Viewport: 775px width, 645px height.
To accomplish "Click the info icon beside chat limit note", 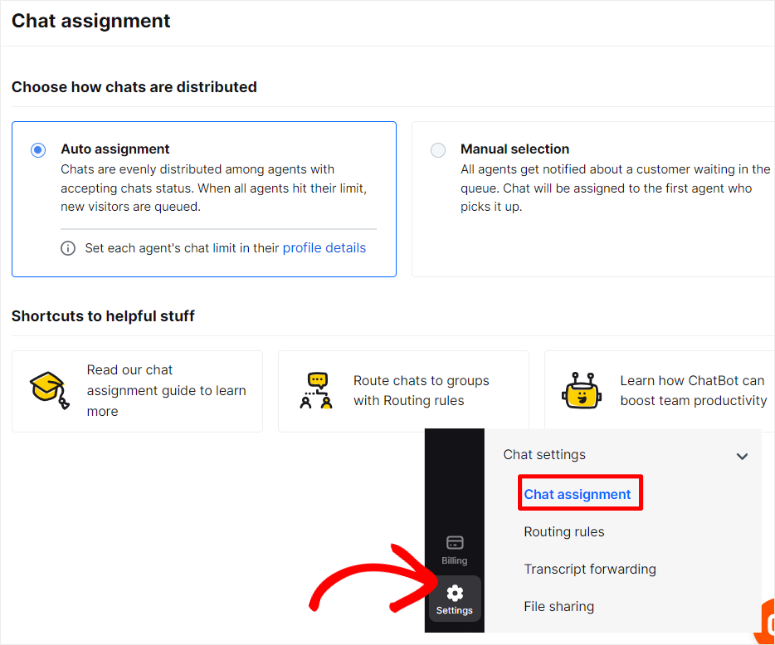I will click(68, 248).
